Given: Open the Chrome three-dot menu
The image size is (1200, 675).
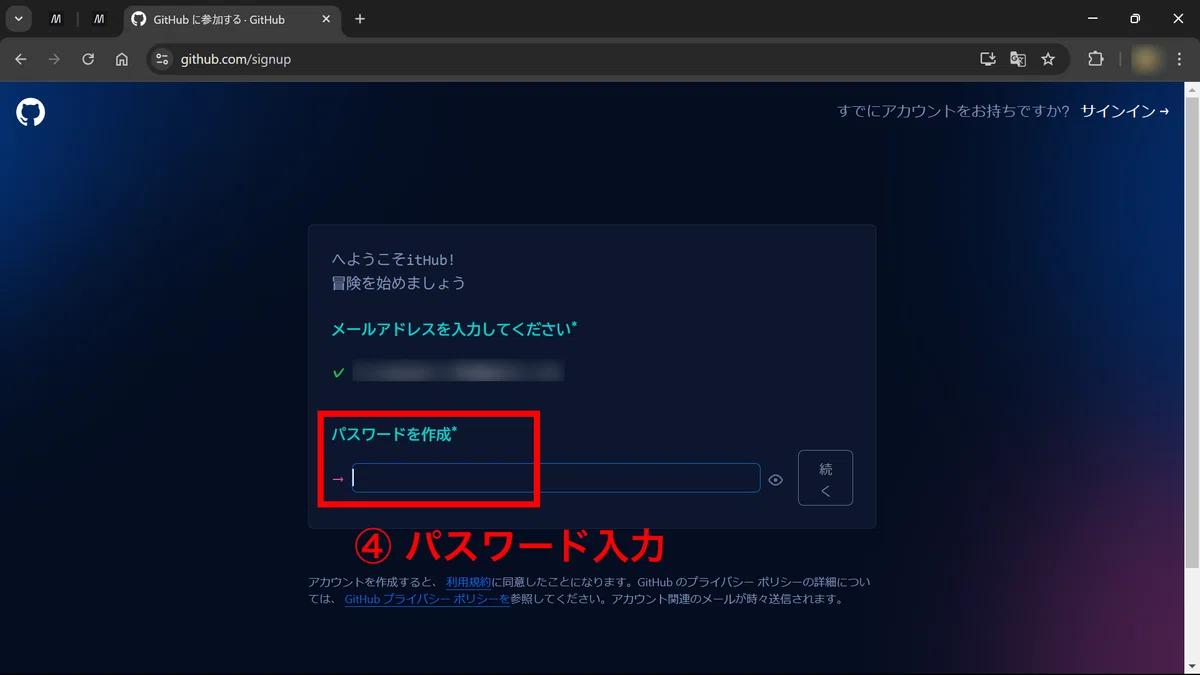Looking at the screenshot, I should coord(1180,59).
